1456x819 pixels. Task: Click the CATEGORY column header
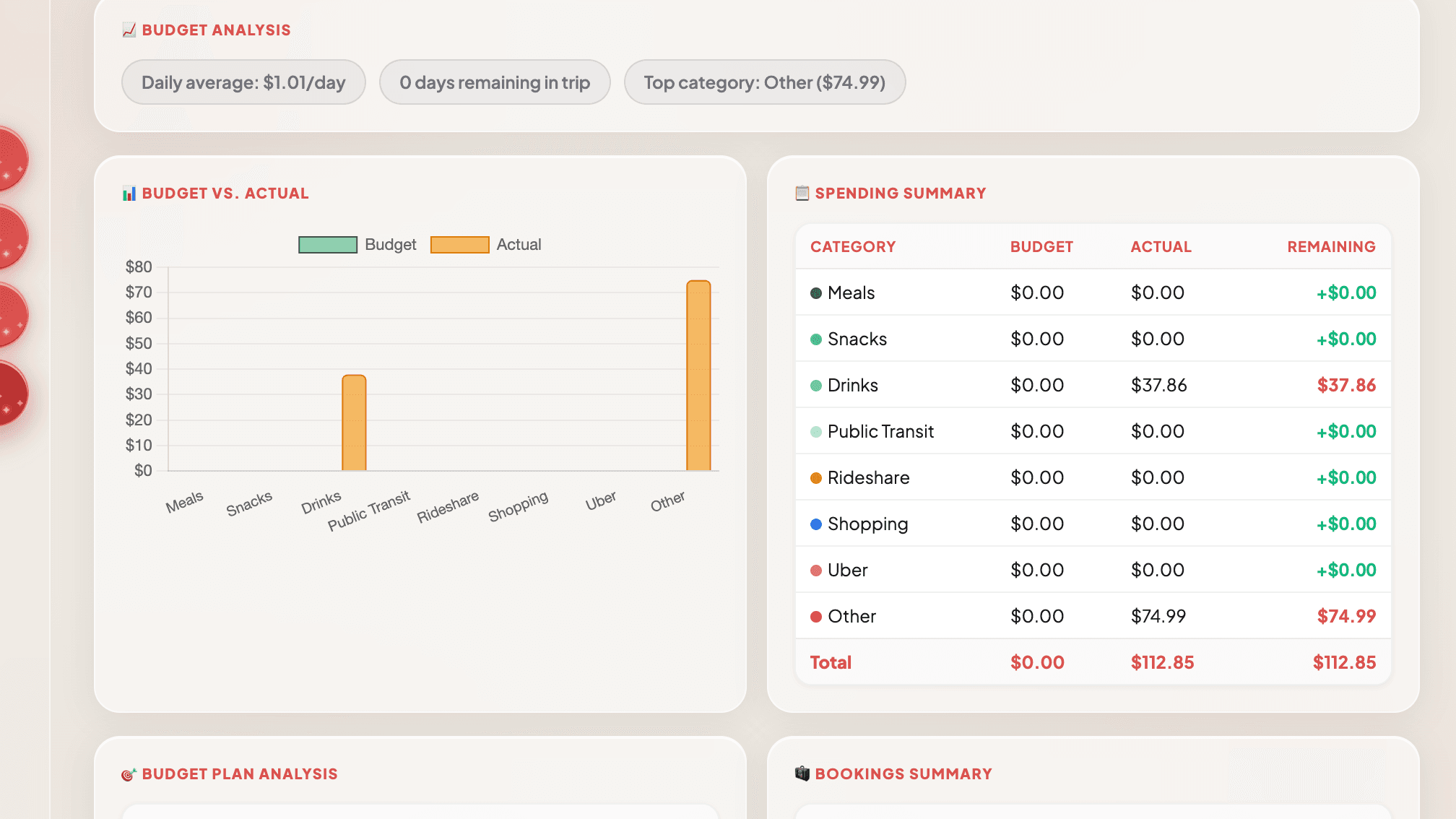pos(853,247)
